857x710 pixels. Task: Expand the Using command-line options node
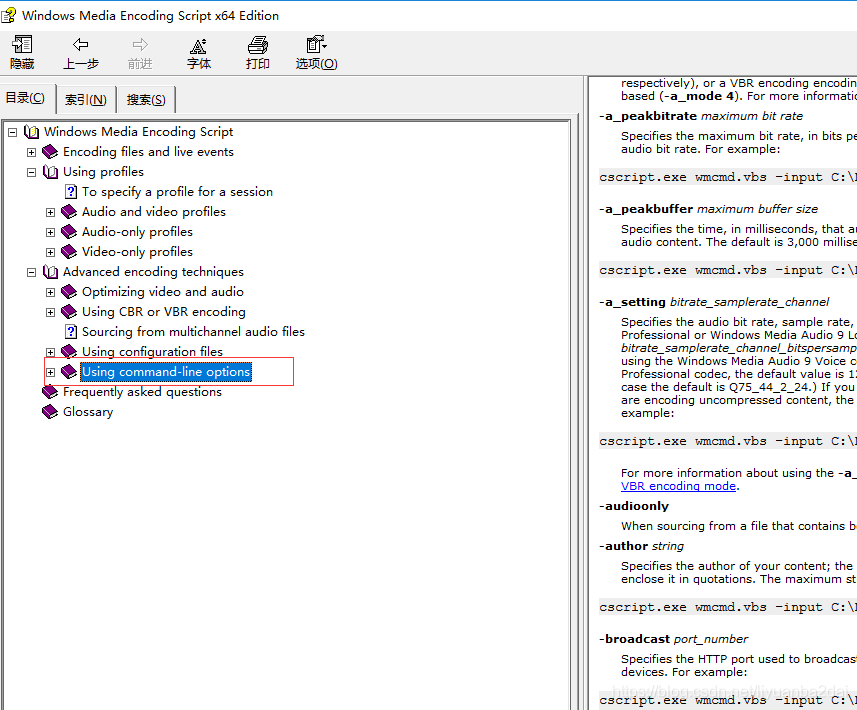click(x=50, y=372)
